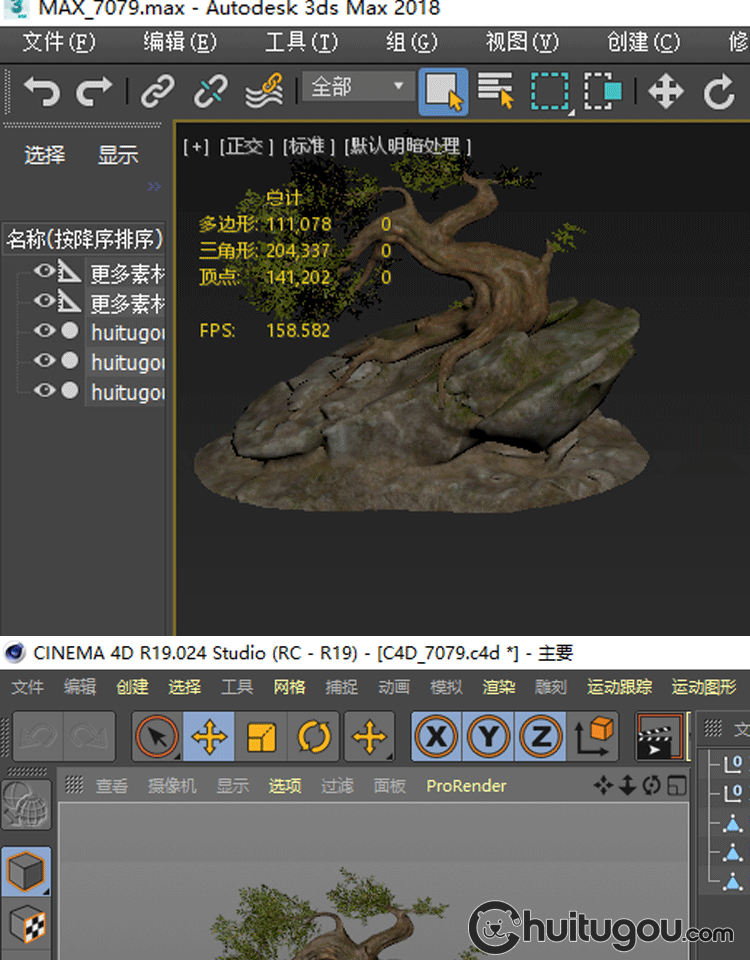Screen dimensions: 750x960
Task: Click the Redo arrow in 3ds Max toolbar
Action: [94, 92]
